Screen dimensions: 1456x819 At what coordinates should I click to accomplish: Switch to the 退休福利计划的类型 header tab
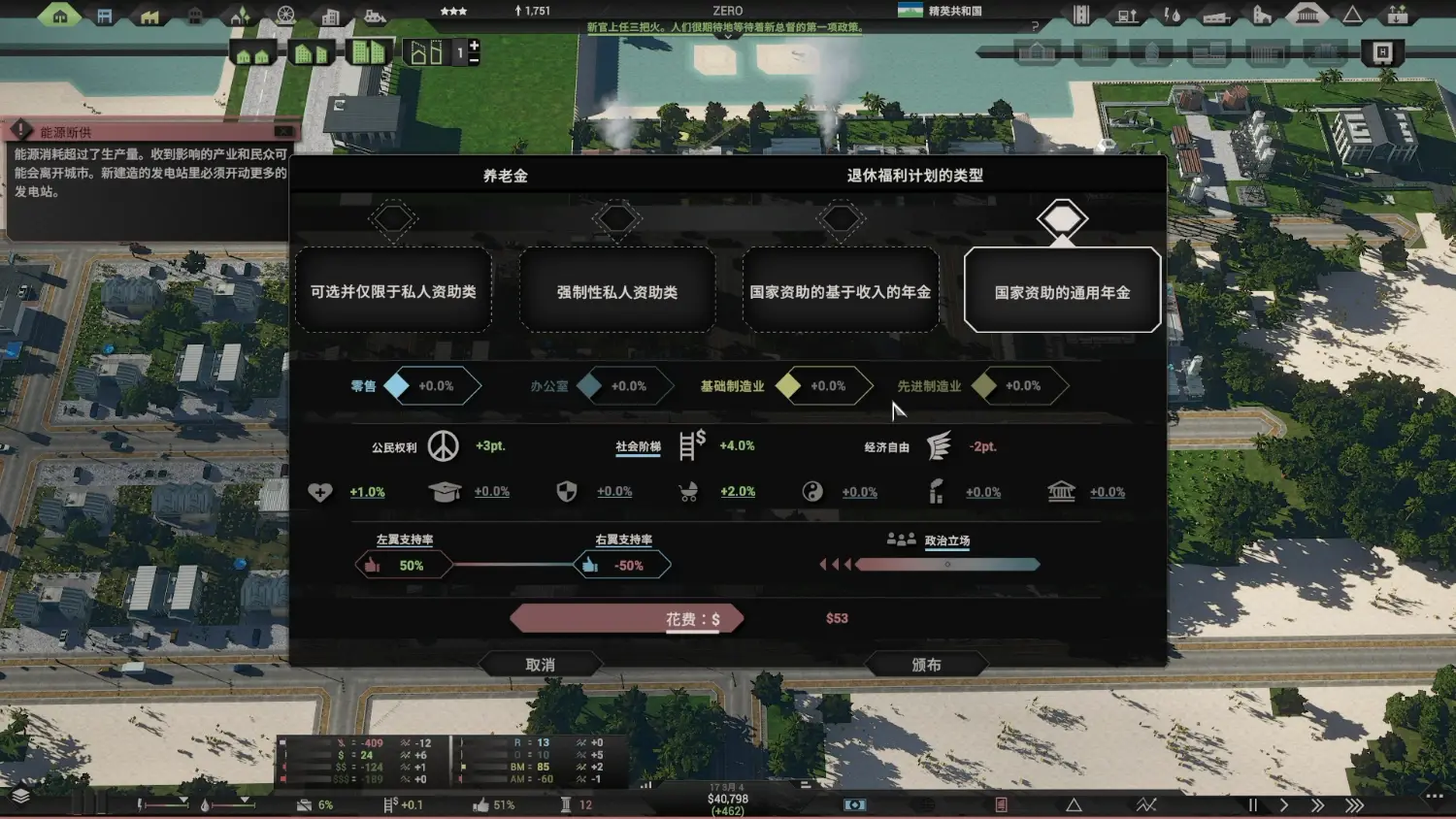click(914, 176)
